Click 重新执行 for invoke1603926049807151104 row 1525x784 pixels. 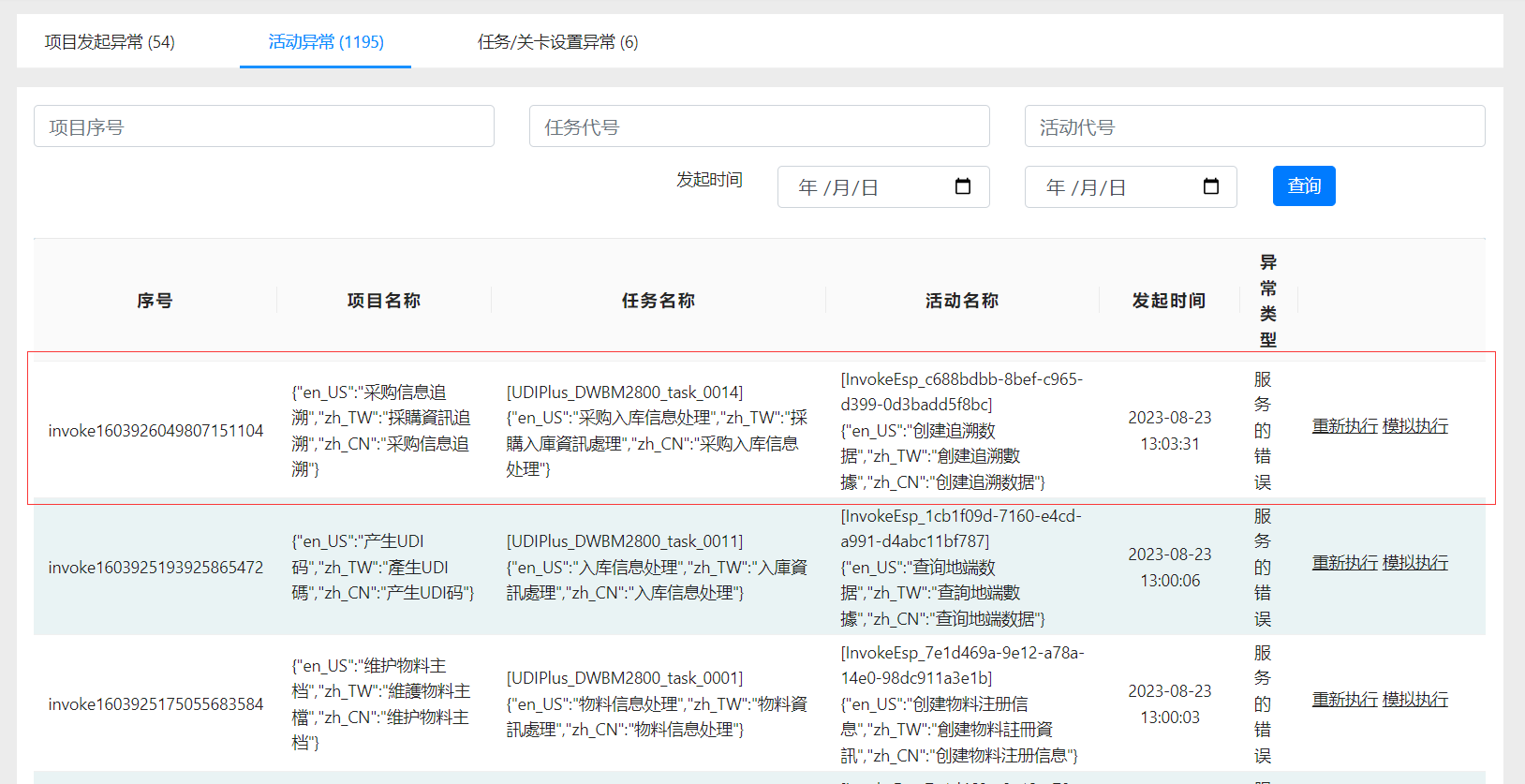[1345, 425]
